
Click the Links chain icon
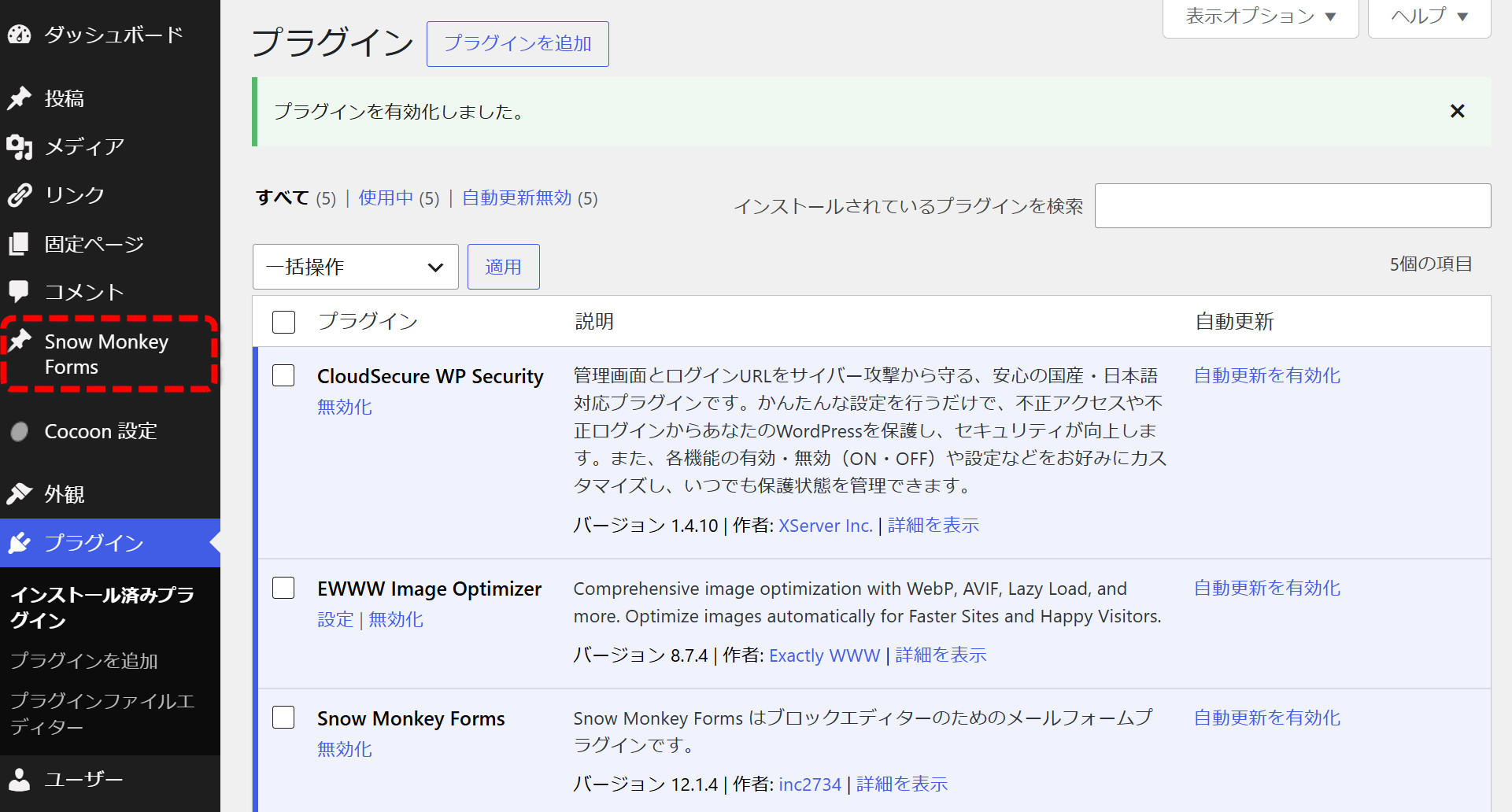19,195
